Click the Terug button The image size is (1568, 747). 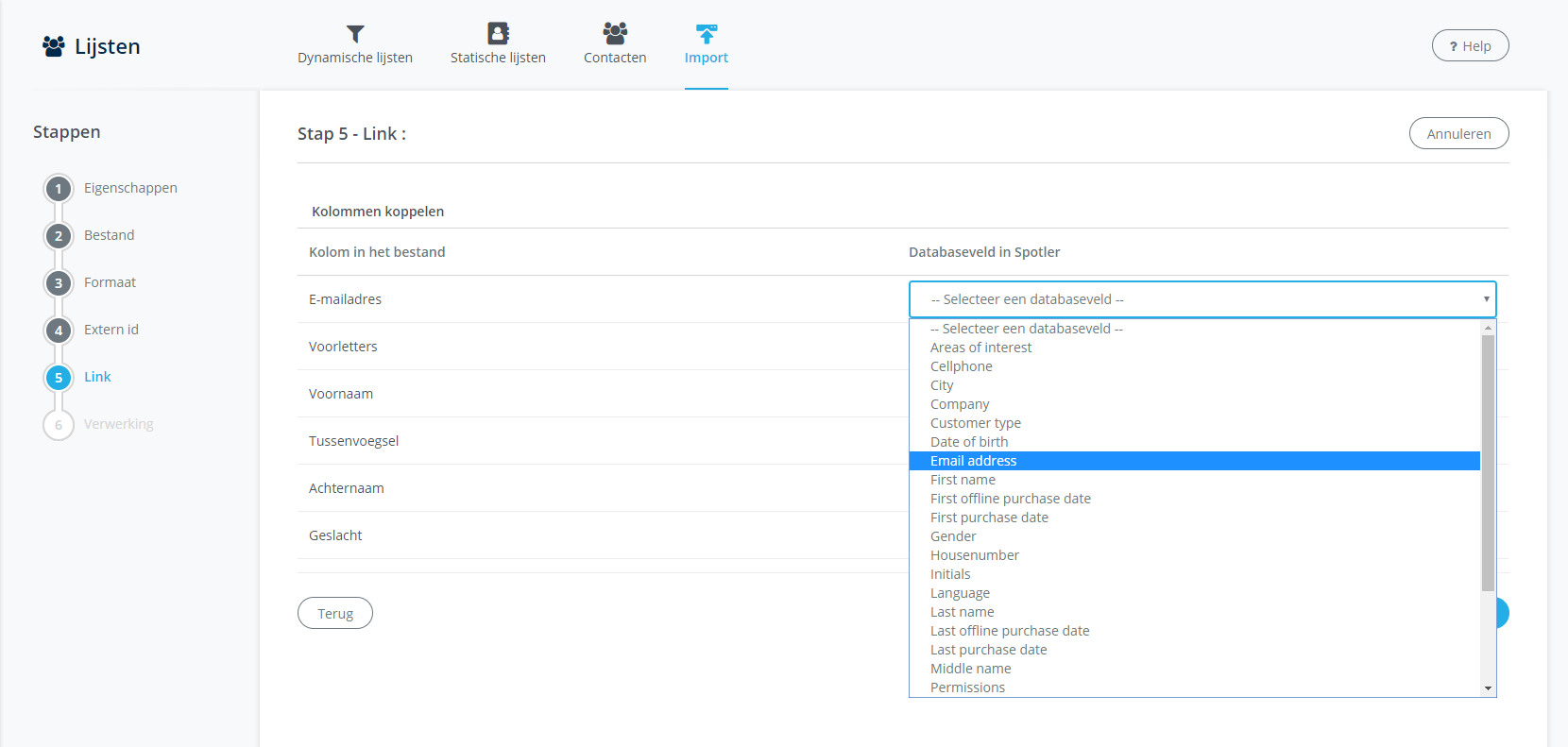pyautogui.click(x=335, y=613)
